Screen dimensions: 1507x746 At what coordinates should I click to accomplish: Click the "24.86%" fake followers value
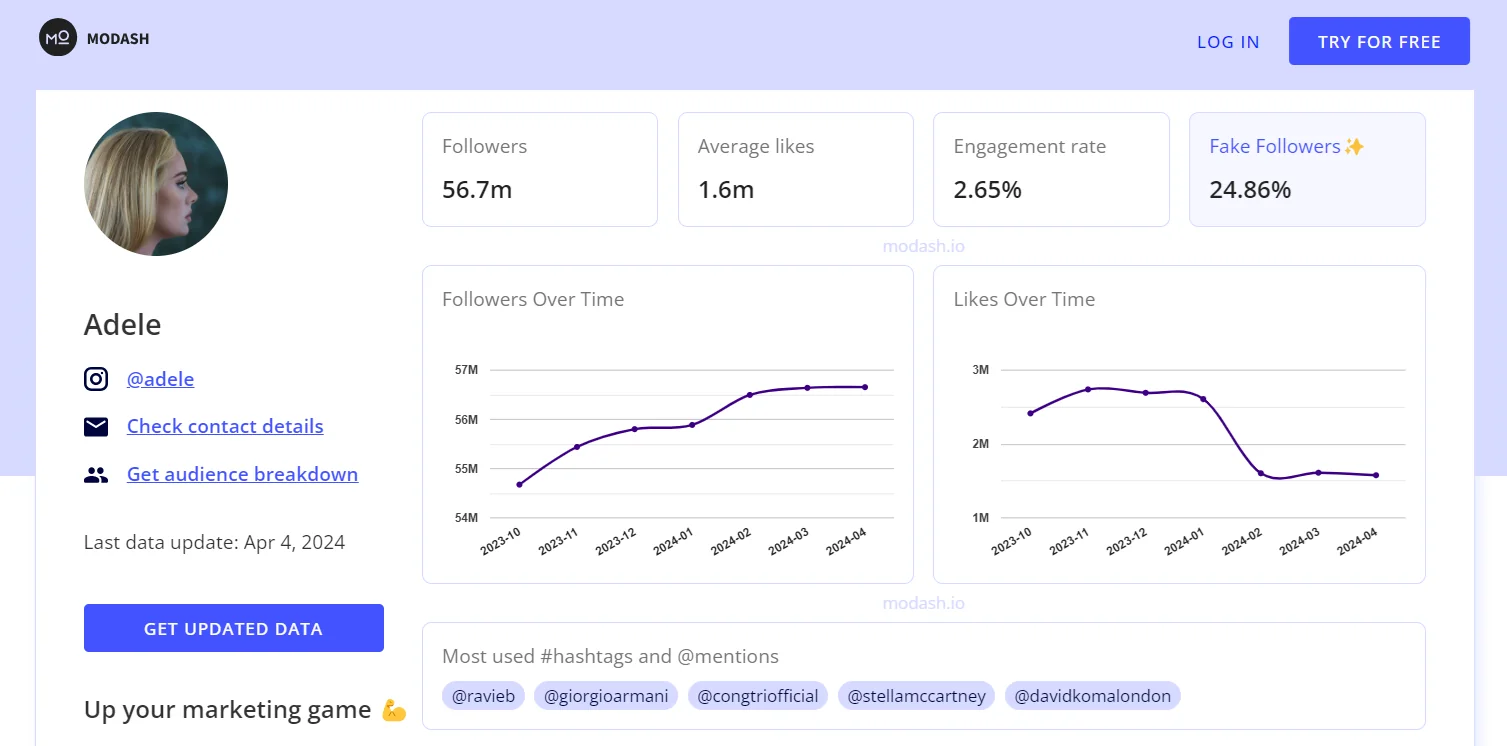(1250, 189)
